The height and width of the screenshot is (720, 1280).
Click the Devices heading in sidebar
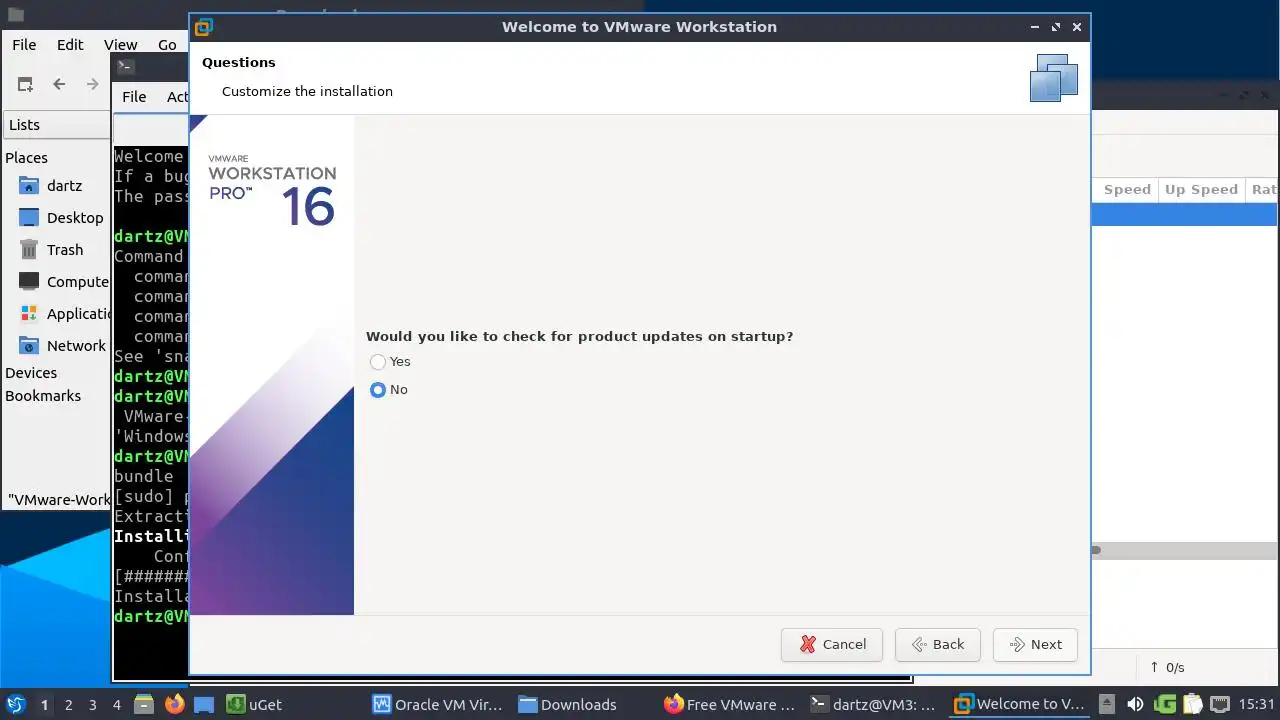coord(31,373)
